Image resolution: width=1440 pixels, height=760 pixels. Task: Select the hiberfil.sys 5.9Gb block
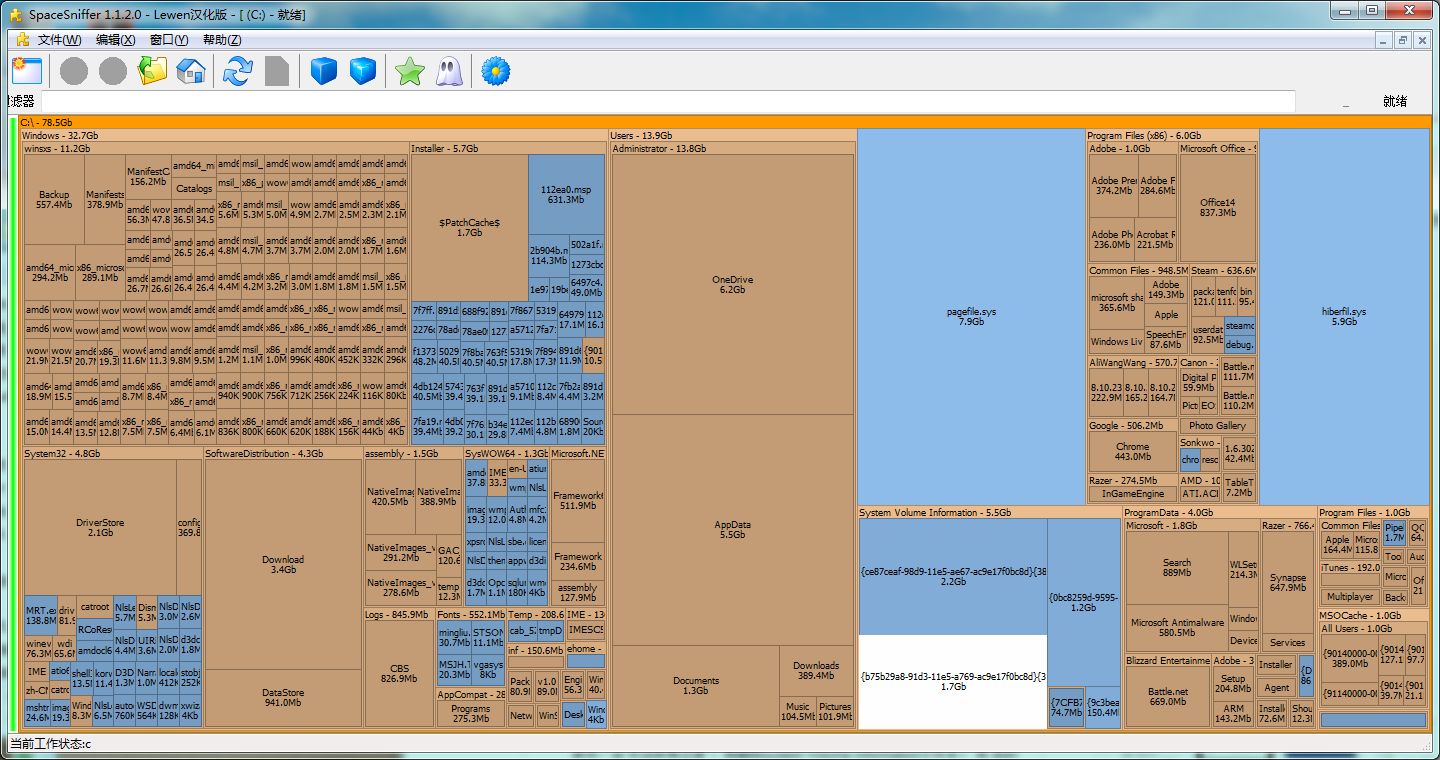pos(1344,316)
